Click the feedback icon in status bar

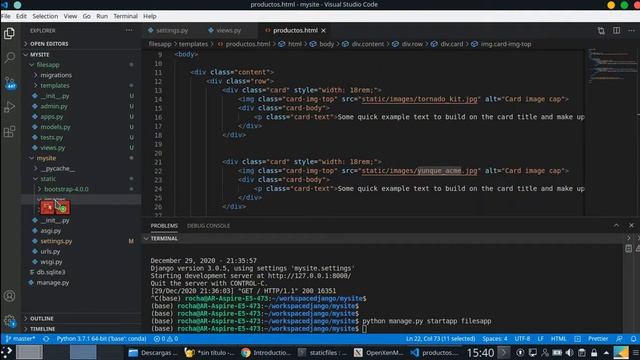point(619,339)
